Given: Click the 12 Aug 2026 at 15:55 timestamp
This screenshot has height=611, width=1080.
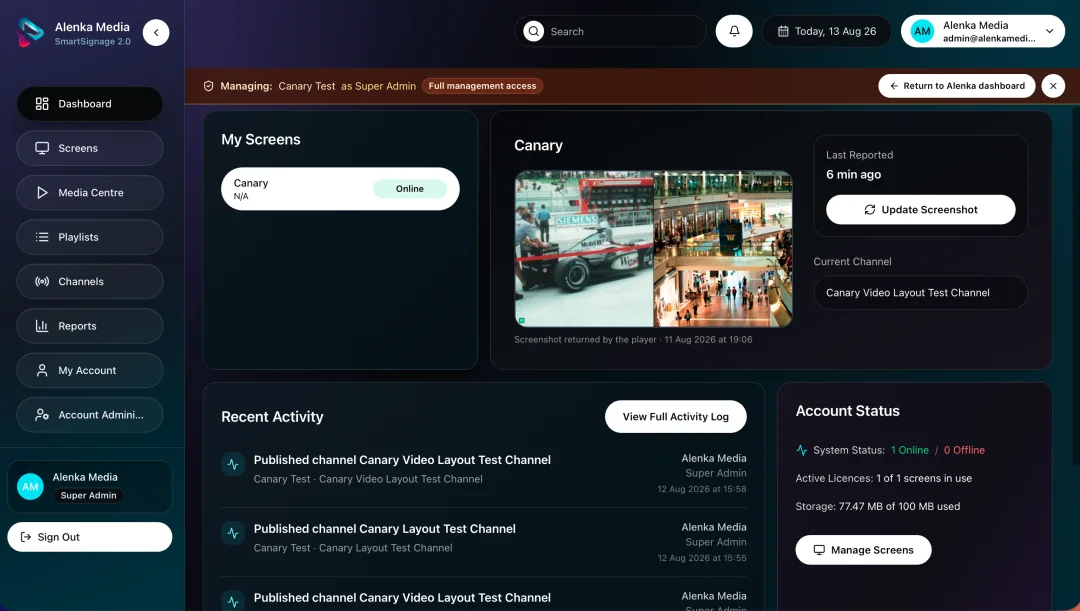Looking at the screenshot, I should click(x=702, y=558).
